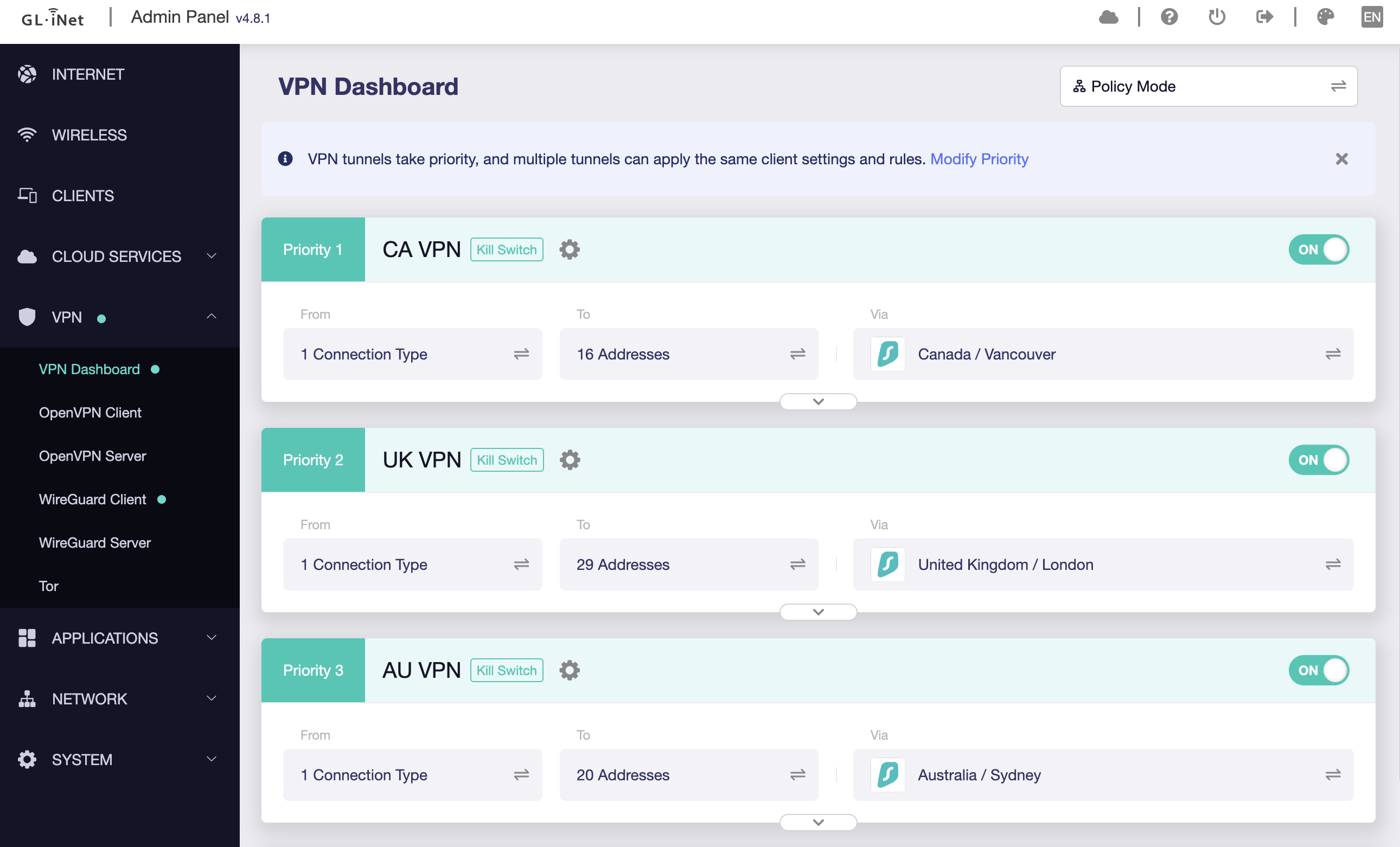Open the Policy Mode dropdown
This screenshot has height=847, width=1400.
point(1208,86)
